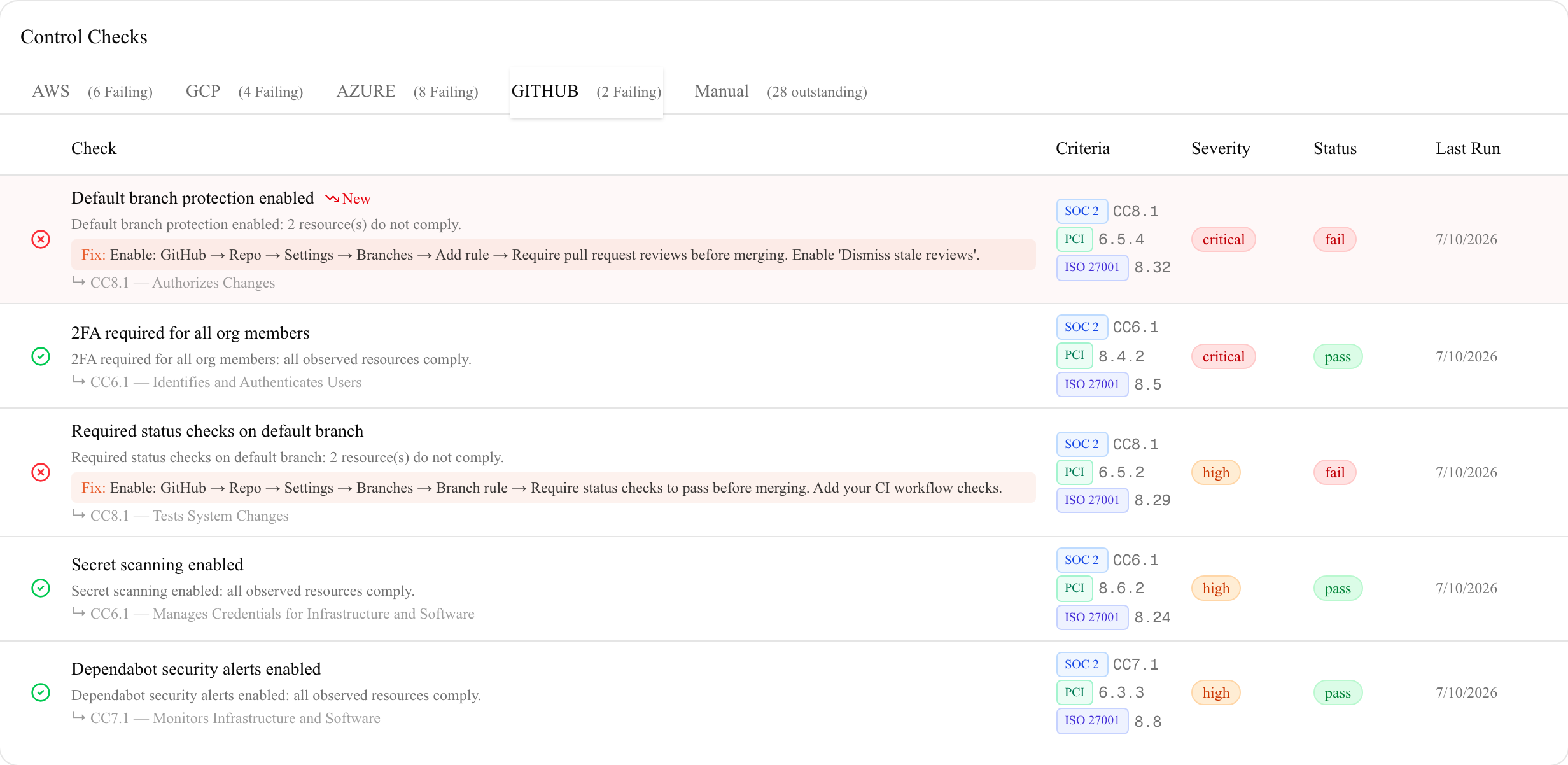Click the high severity pill for Dependabot alerts
Image resolution: width=1568 pixels, height=765 pixels.
tap(1215, 692)
